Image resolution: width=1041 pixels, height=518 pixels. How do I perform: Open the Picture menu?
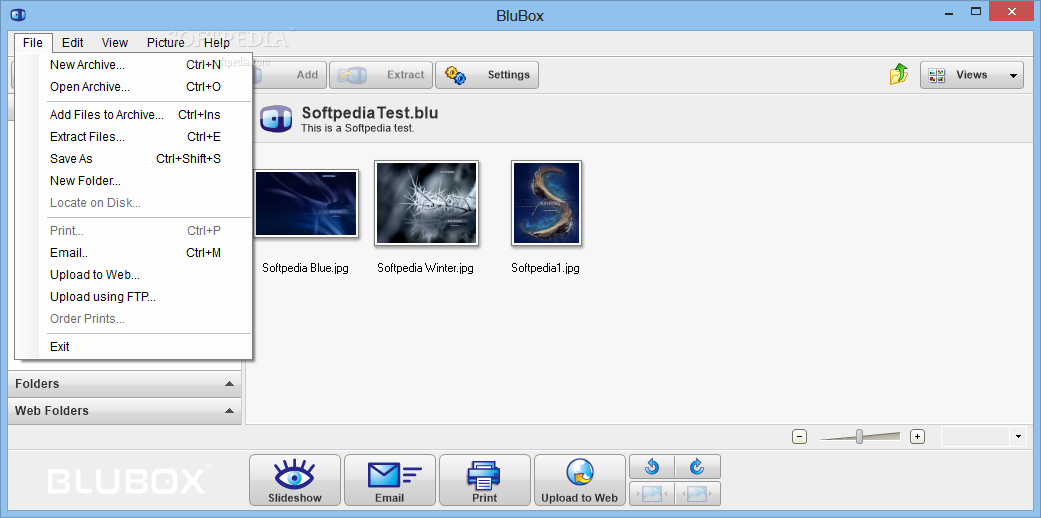click(165, 43)
